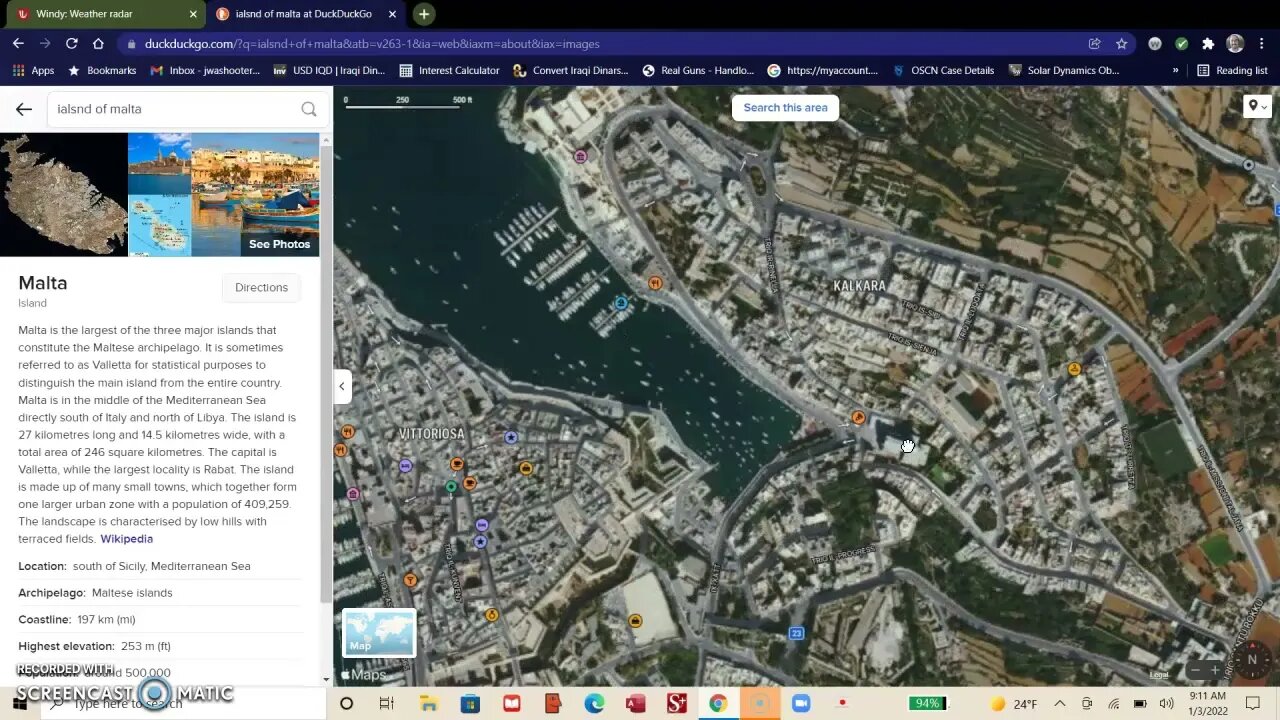Viewport: 1280px width, 720px height.
Task: Get Directions to Malta
Action: click(x=261, y=288)
